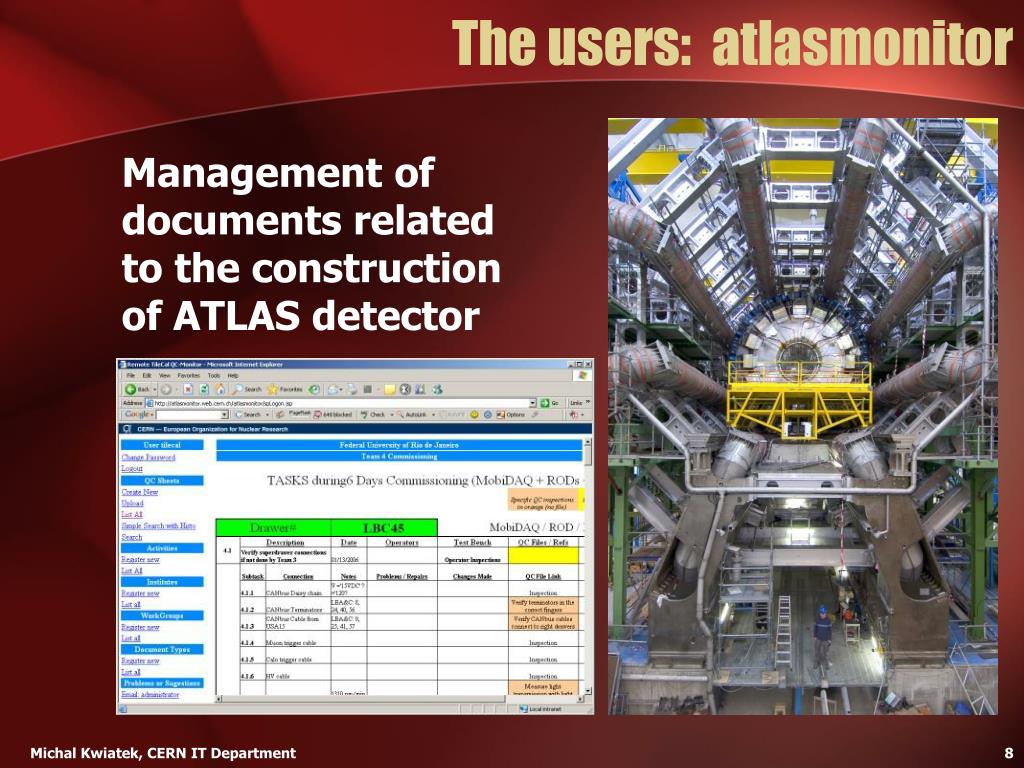
Task: Click the browser address URL field
Action: click(x=341, y=403)
